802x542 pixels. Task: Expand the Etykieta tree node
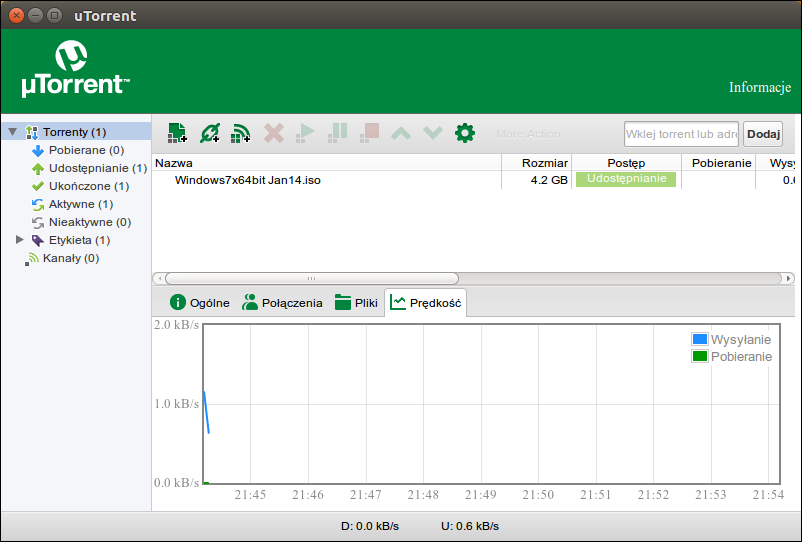pos(19,239)
